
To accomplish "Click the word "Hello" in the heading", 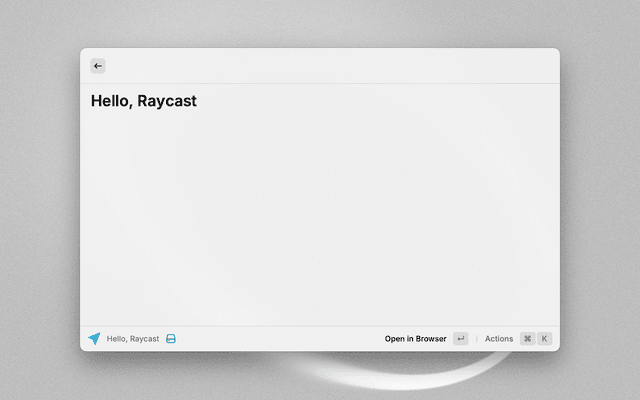I will [111, 101].
